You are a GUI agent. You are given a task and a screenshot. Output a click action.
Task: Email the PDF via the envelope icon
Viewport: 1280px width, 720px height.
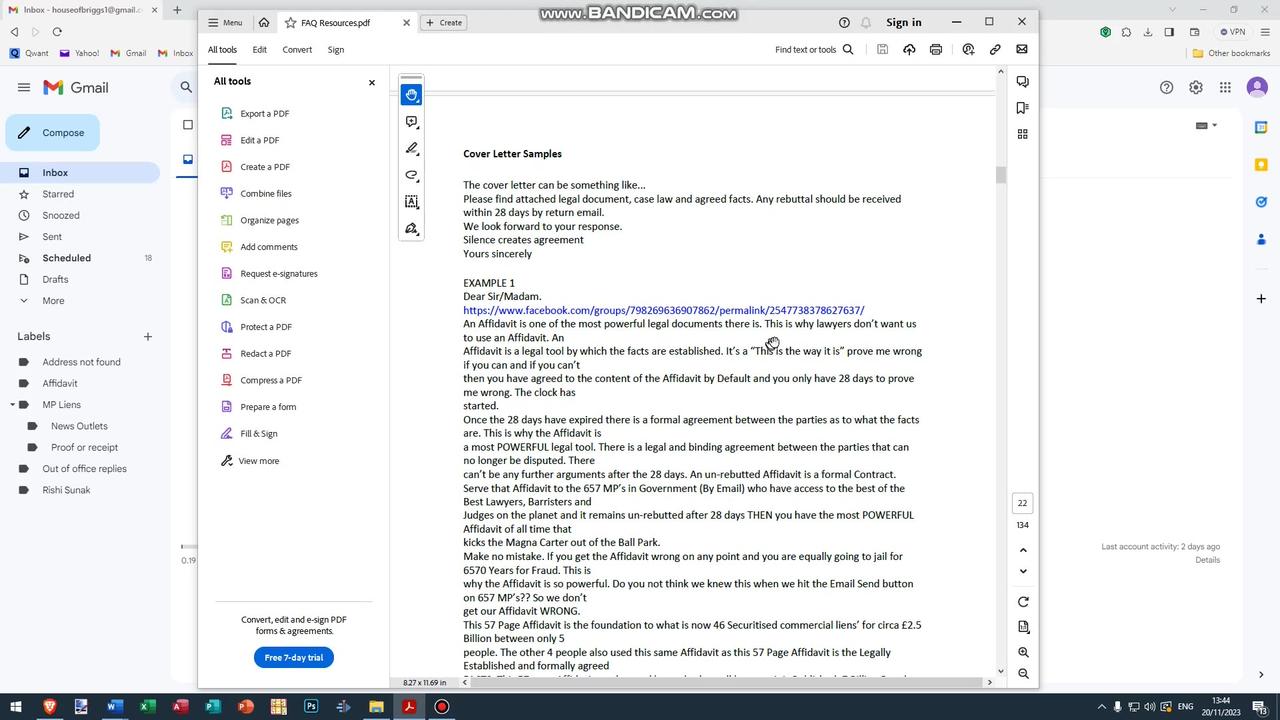click(1021, 49)
